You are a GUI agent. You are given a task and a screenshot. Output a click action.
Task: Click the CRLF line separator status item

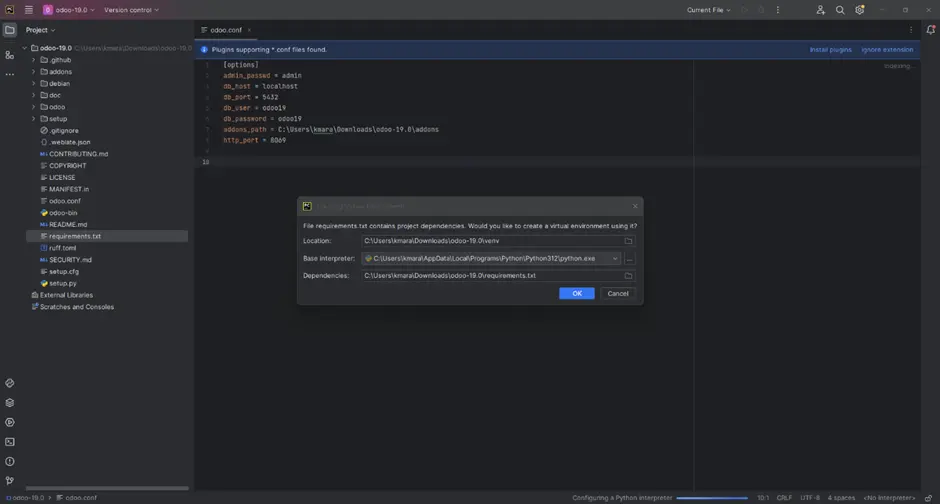coord(784,498)
